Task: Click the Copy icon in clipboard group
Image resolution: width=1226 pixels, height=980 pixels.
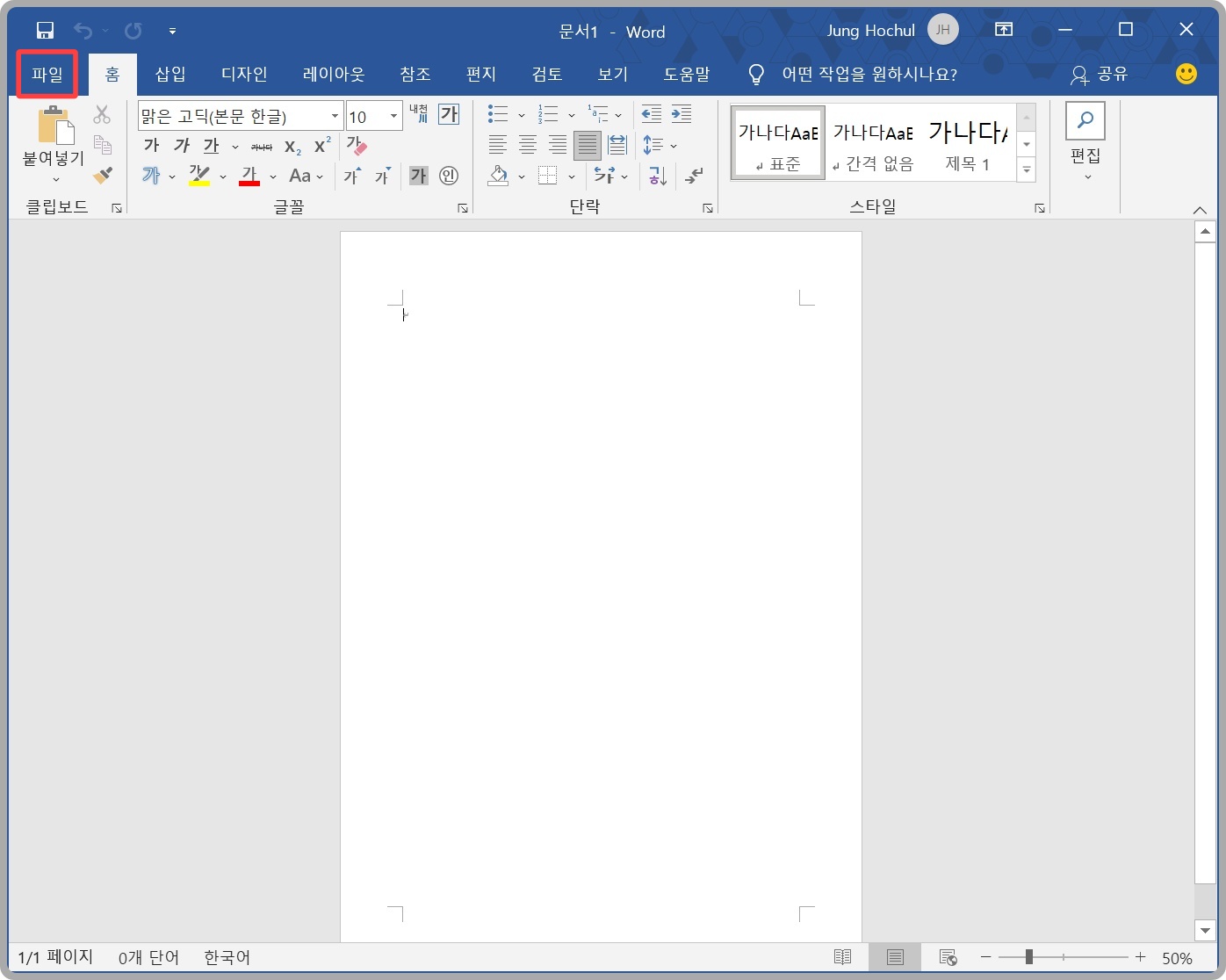Action: [x=102, y=144]
